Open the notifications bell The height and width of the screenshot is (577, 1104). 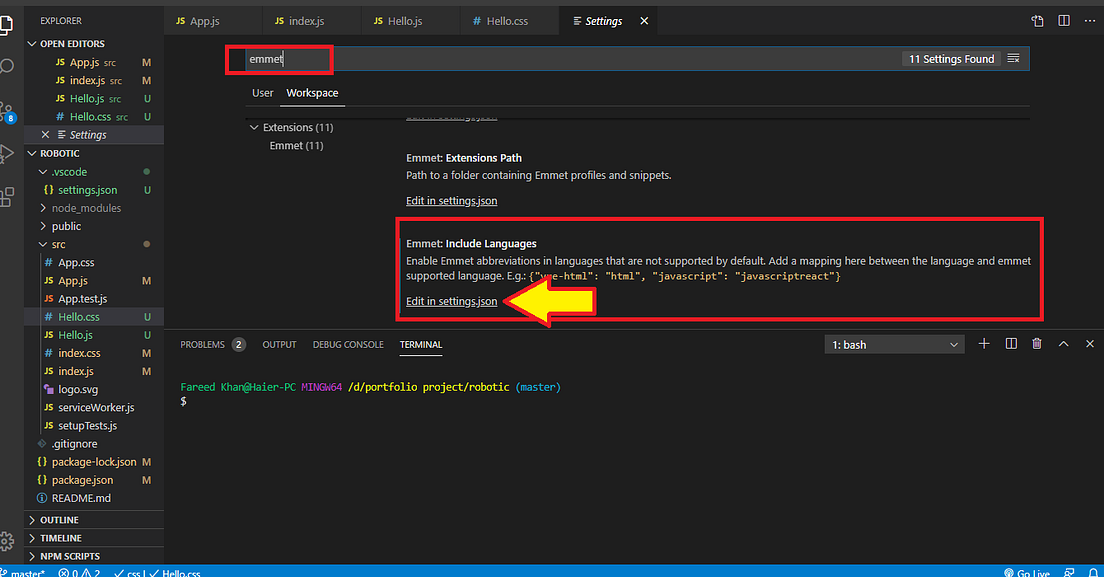1093,572
